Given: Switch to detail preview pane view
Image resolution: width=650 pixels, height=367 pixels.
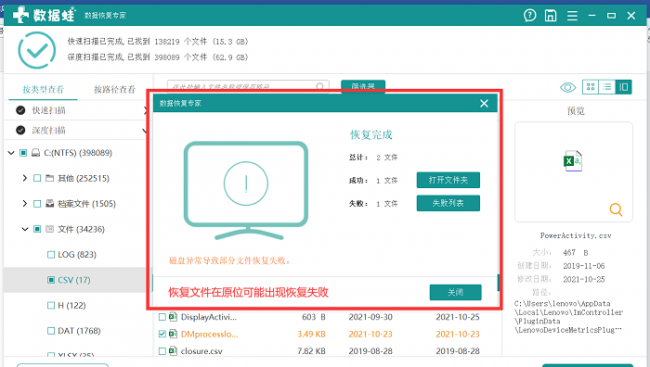Looking at the screenshot, I should tap(623, 87).
